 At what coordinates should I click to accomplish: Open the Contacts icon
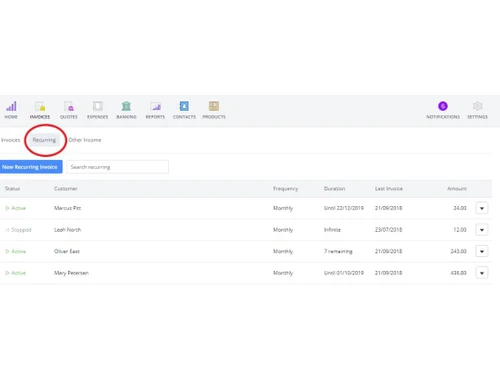point(184,106)
